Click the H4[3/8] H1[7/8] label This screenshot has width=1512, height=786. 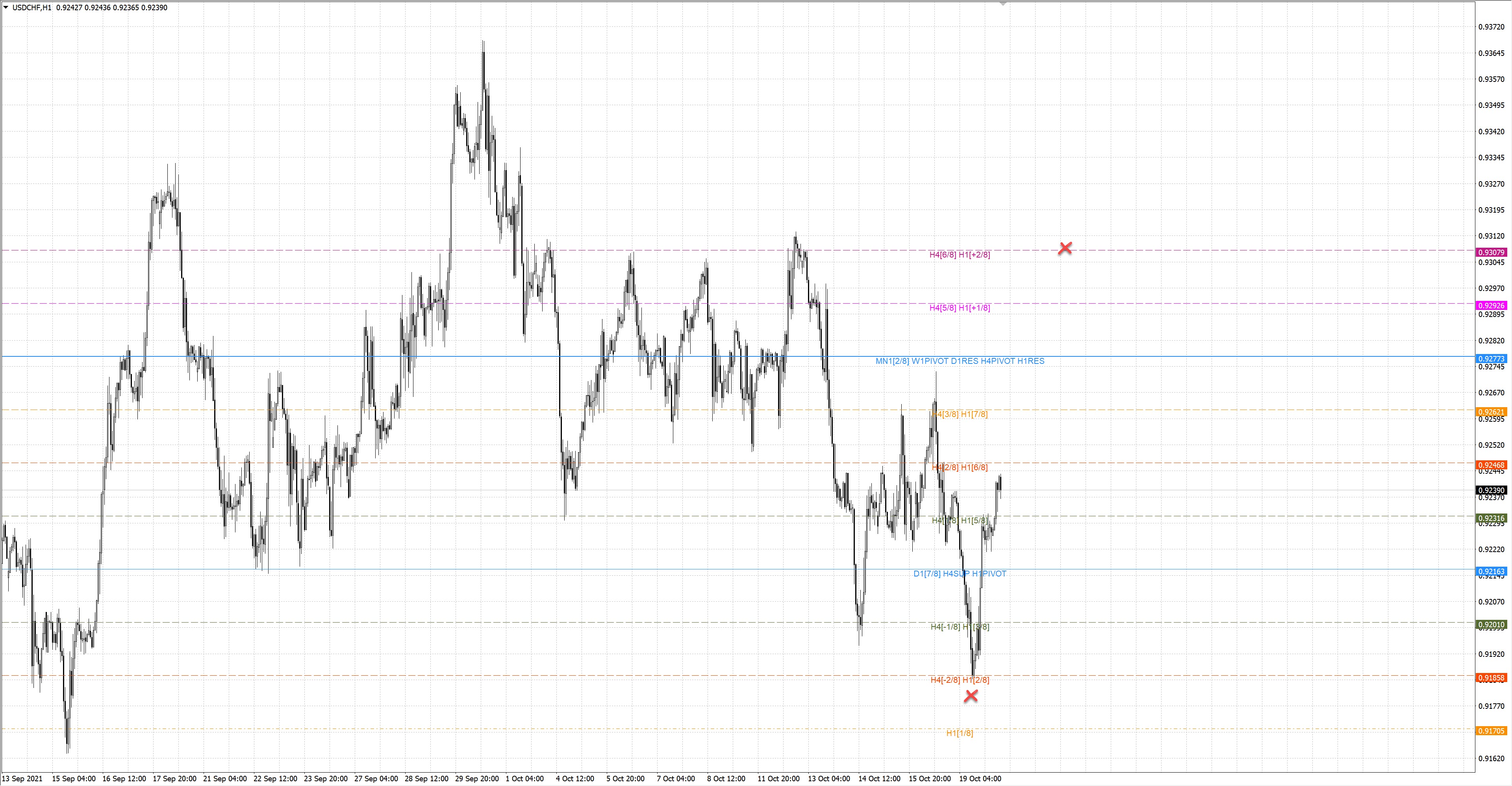[960, 414]
